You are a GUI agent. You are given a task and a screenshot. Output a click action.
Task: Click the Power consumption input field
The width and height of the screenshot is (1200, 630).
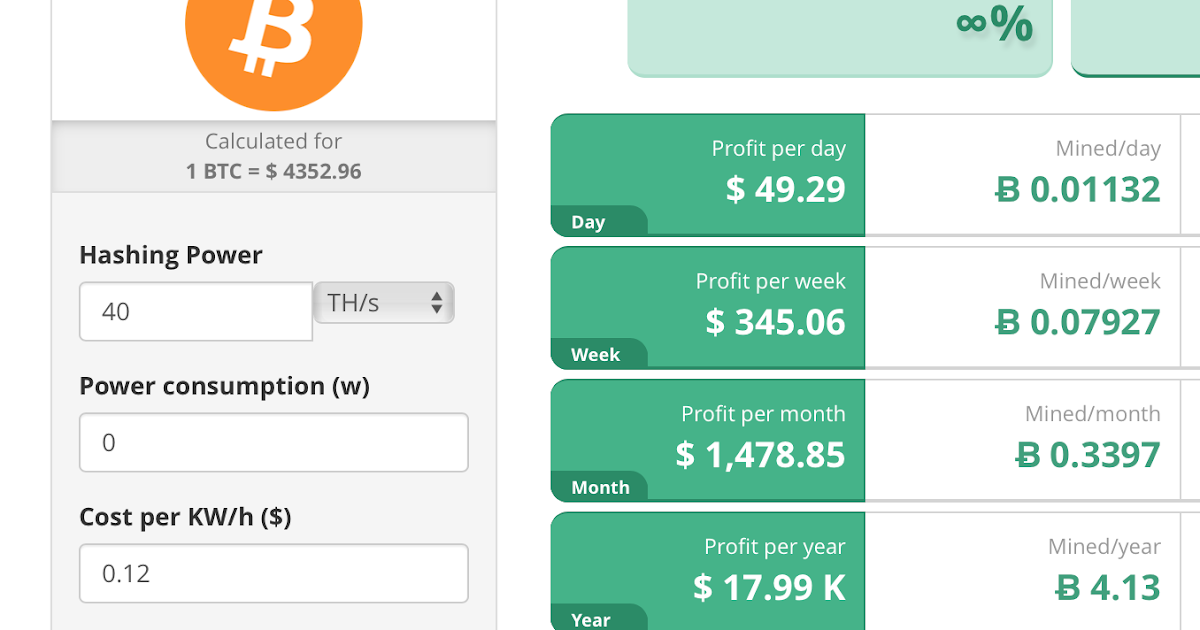click(x=273, y=442)
